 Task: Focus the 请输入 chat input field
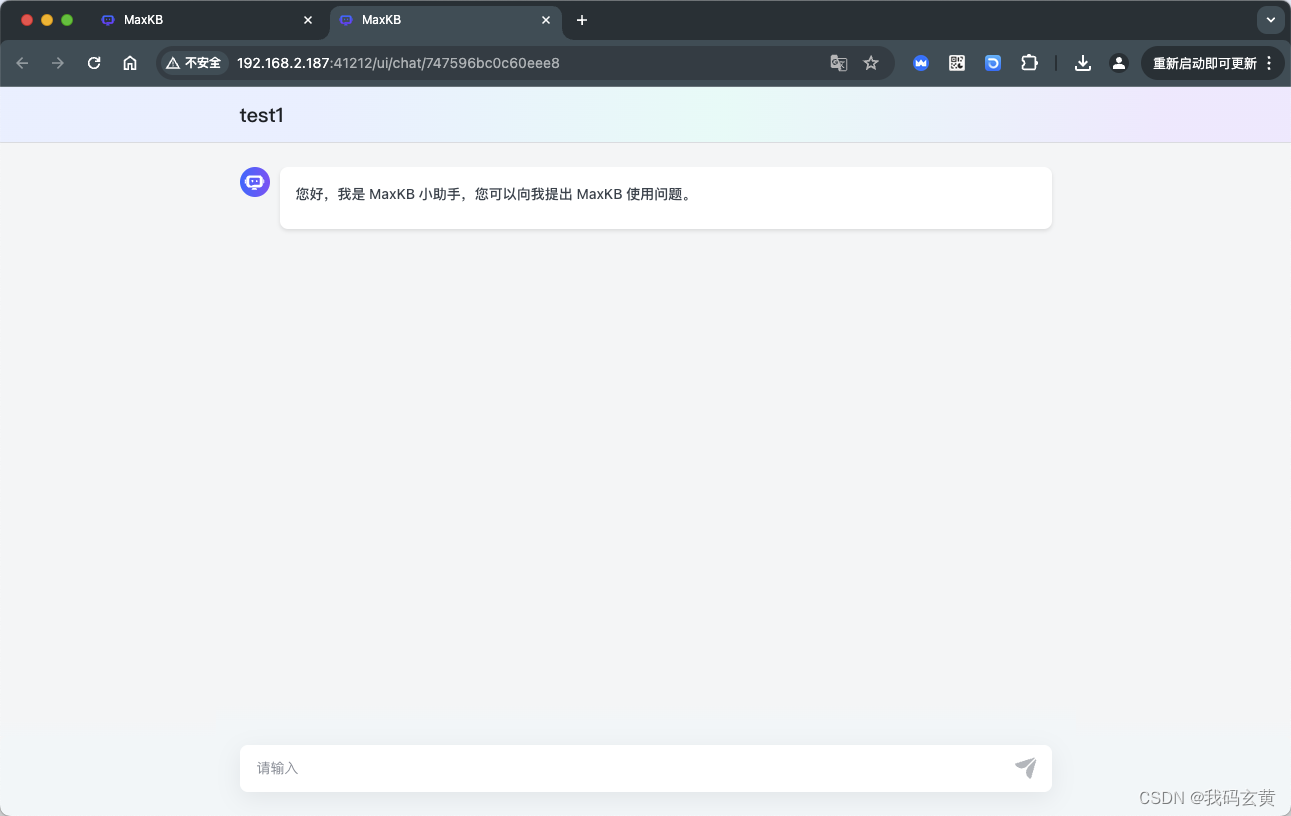coord(646,768)
